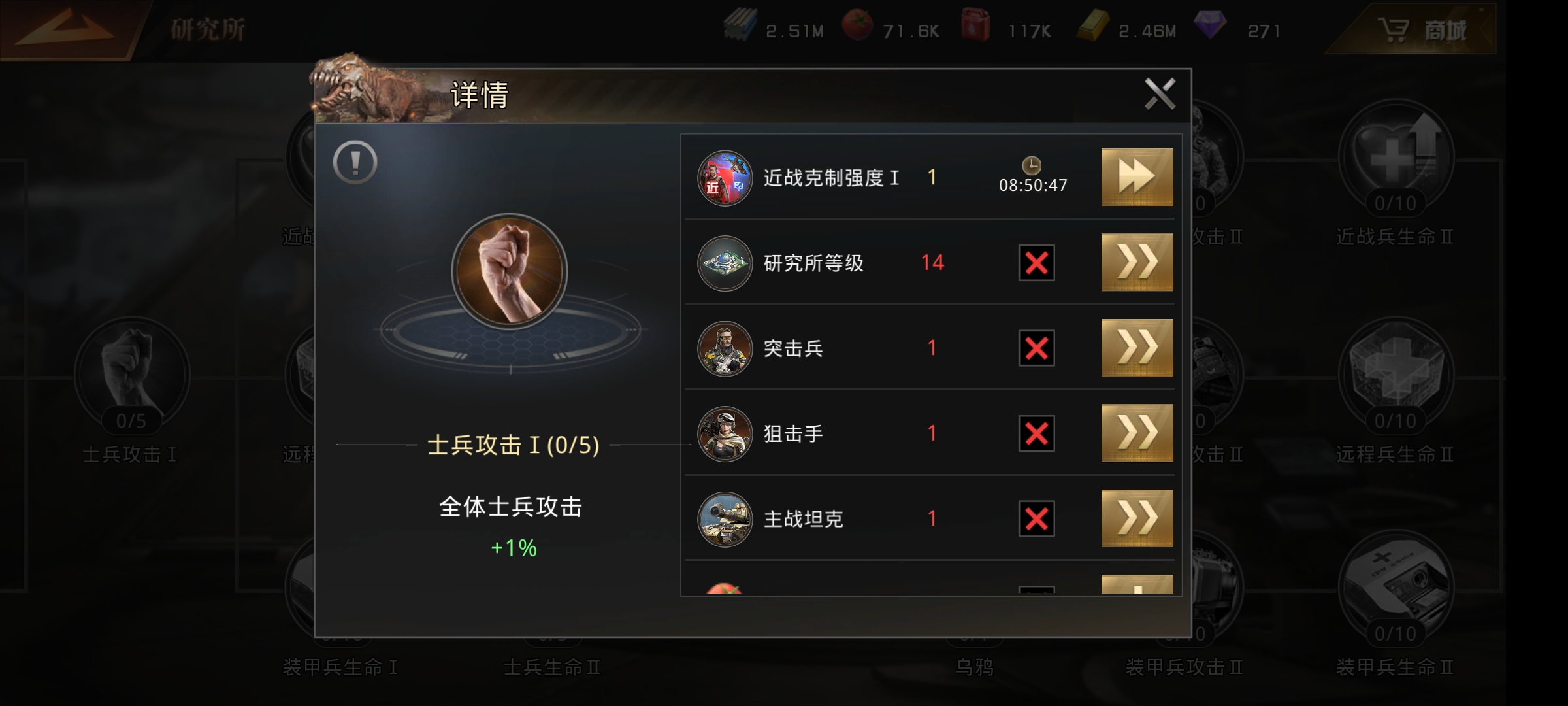Click the fist soldier attack icon

point(510,271)
